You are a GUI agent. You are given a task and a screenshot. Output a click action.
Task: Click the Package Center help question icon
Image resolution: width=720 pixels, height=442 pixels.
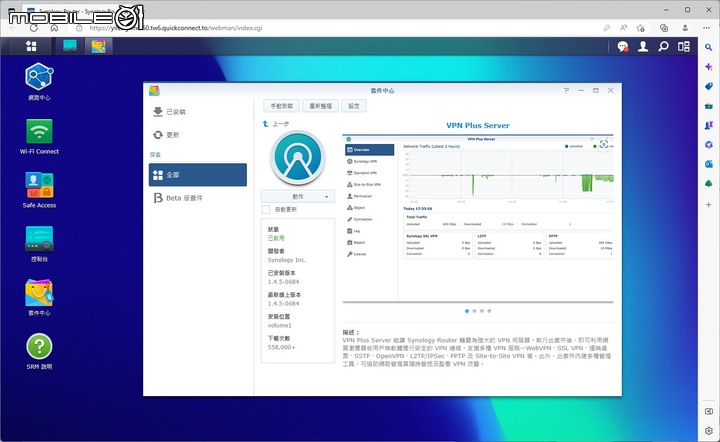pos(566,90)
